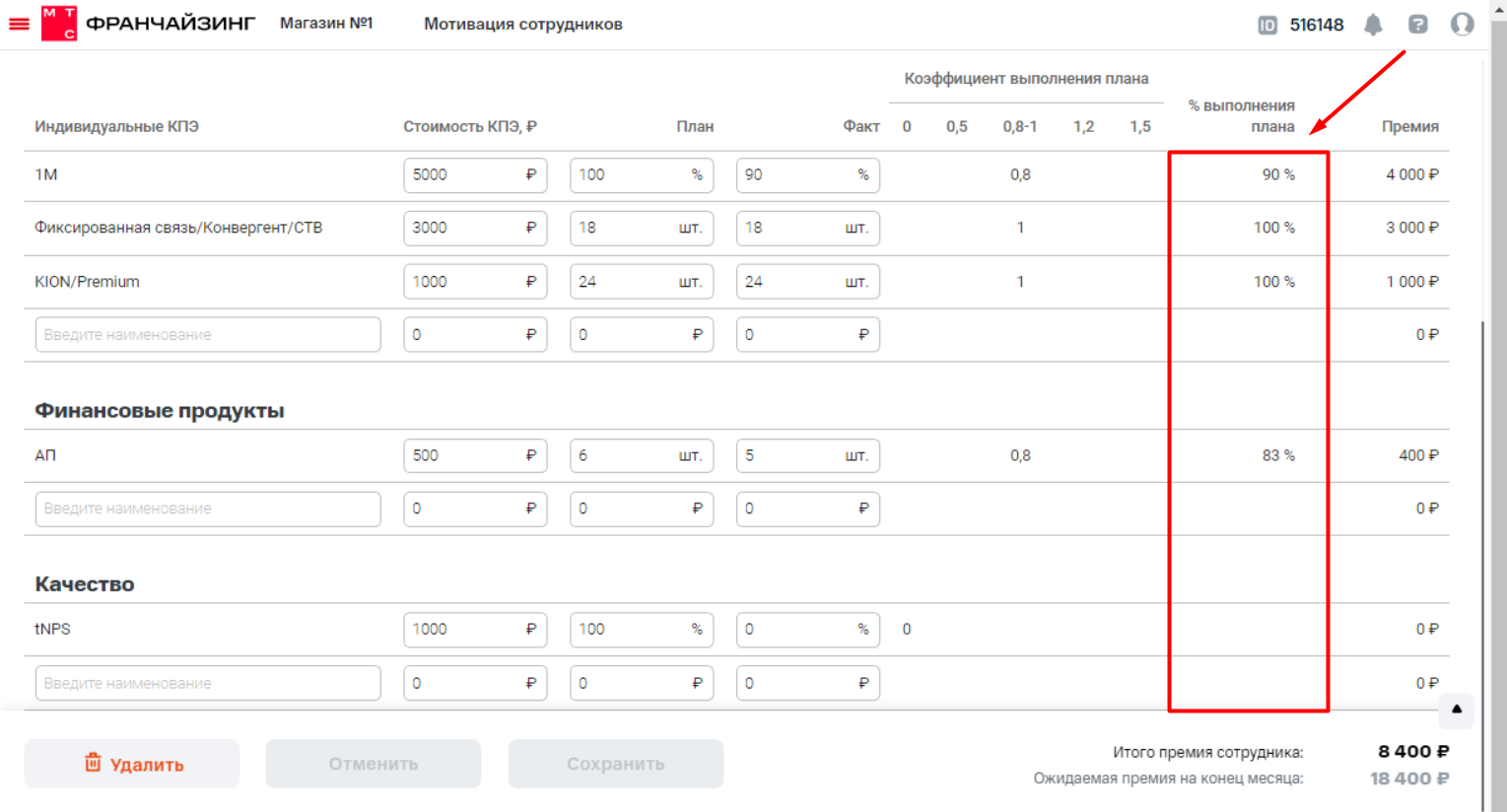Screen dimensions: 1507x812
Task: Click the 8 400 ₽ total bonus
Action: [1413, 752]
